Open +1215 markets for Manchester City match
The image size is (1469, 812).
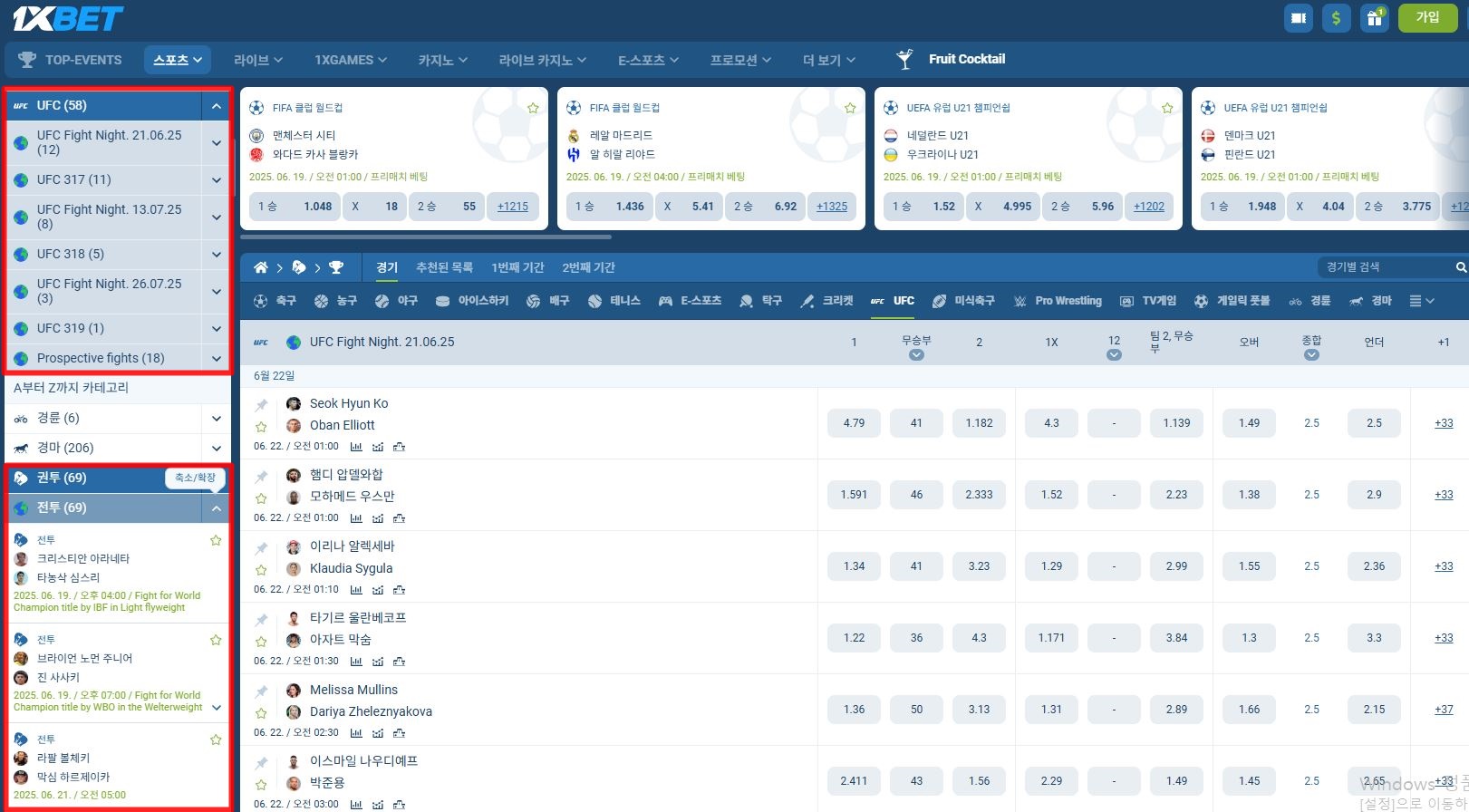click(x=513, y=207)
